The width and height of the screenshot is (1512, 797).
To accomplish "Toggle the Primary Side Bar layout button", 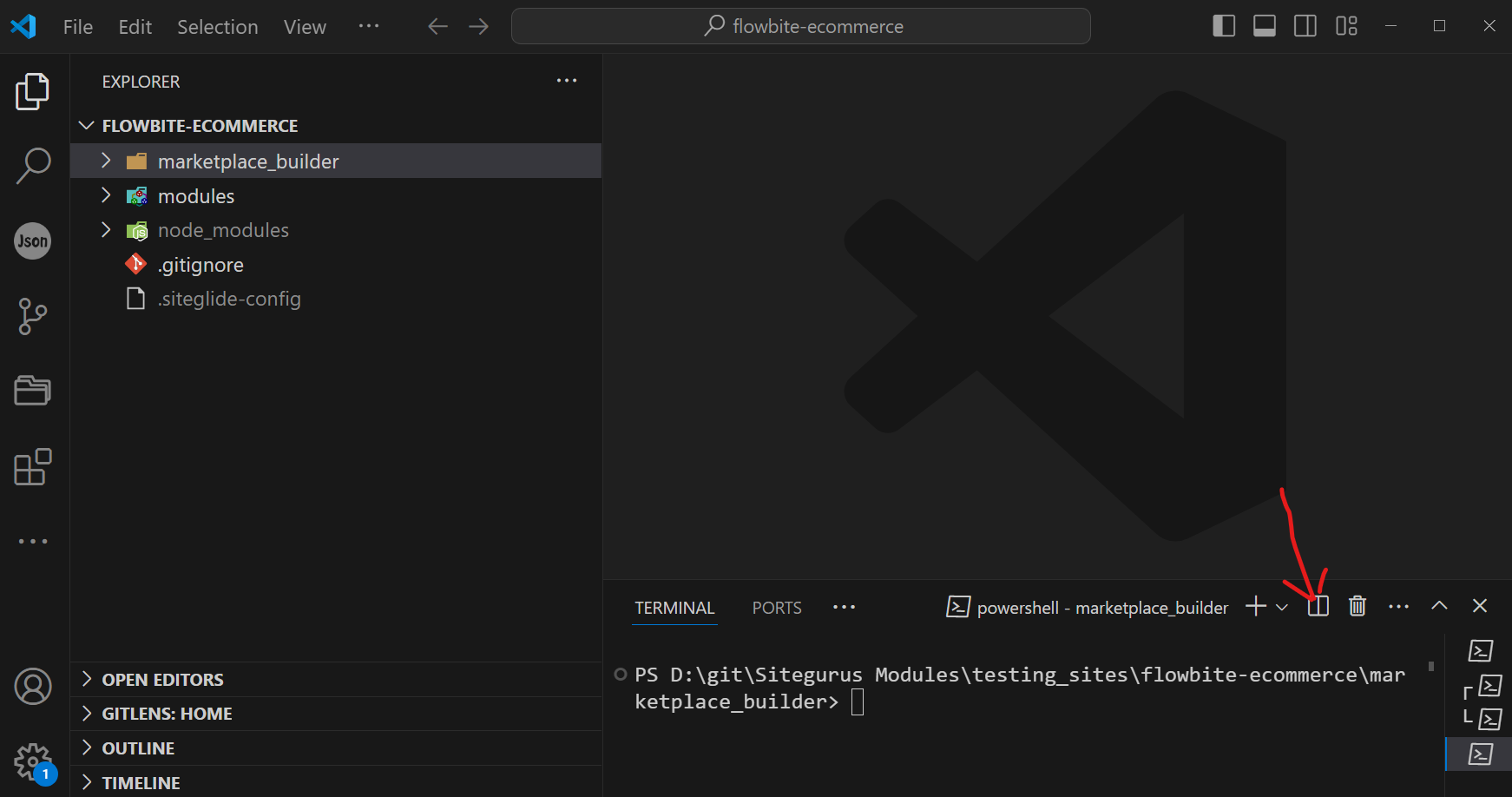I will [1224, 26].
